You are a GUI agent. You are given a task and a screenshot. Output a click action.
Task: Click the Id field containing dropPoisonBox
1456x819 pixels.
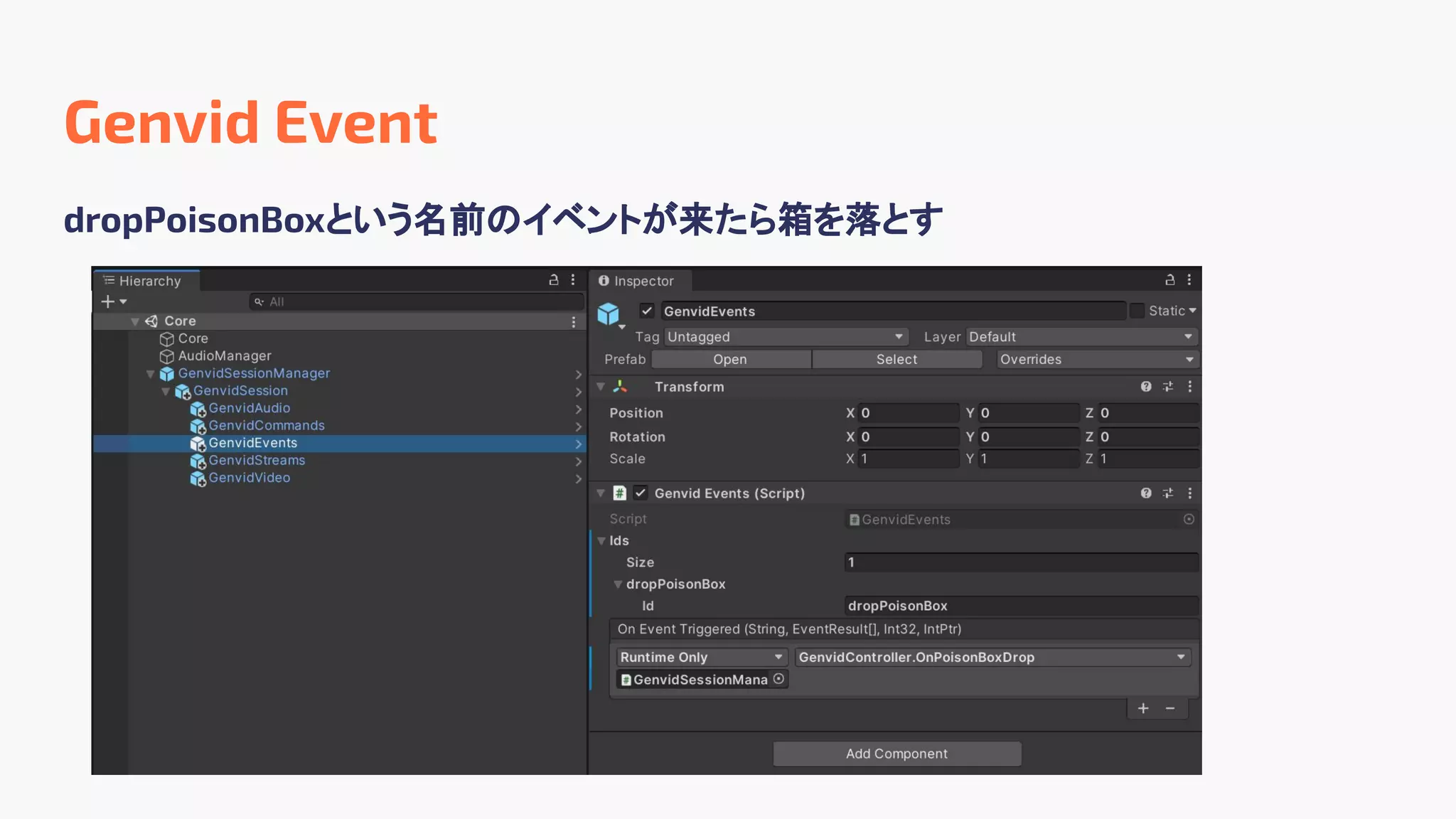[x=1022, y=606]
